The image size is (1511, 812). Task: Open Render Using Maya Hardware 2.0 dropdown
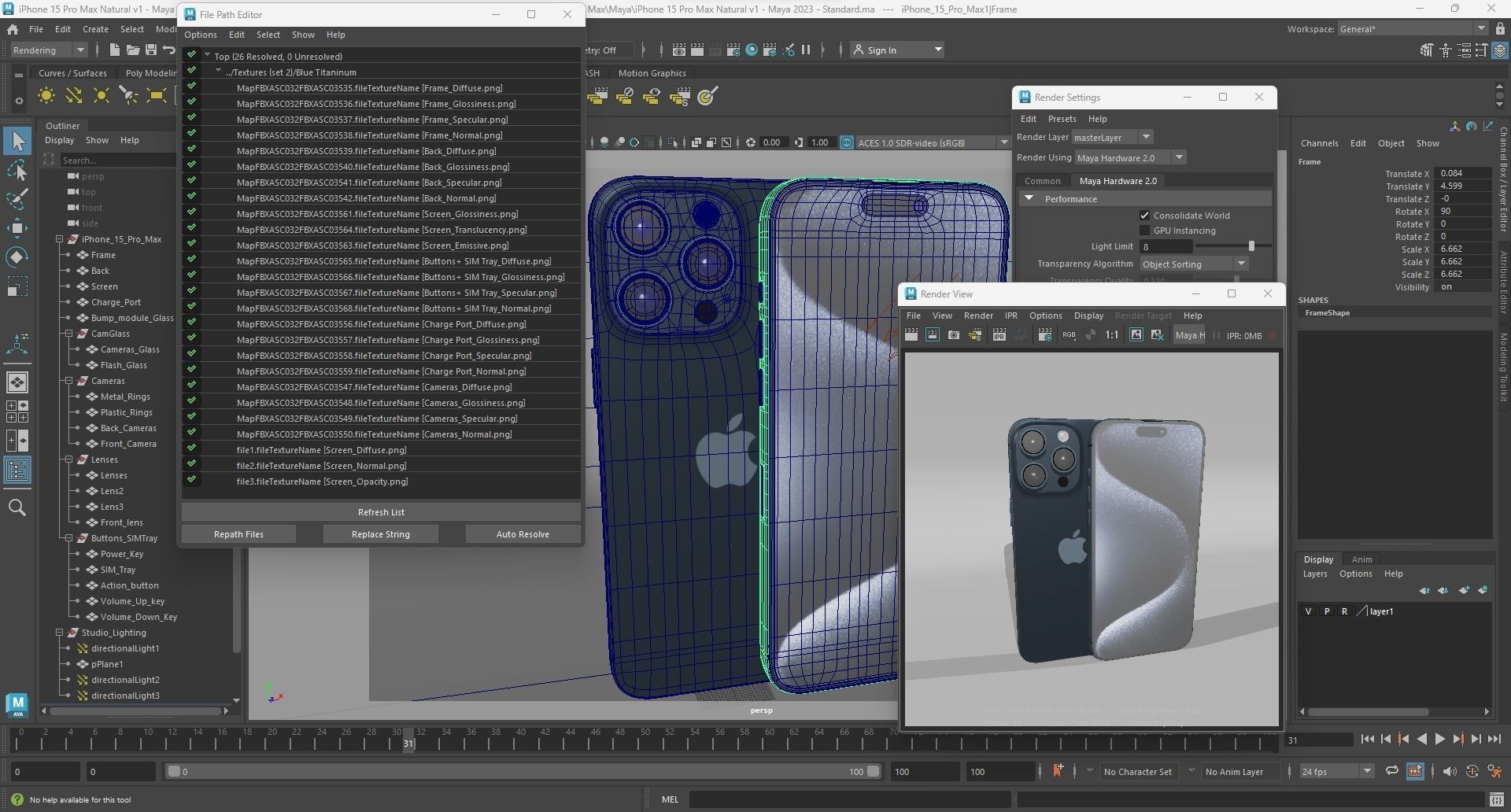[x=1130, y=157]
